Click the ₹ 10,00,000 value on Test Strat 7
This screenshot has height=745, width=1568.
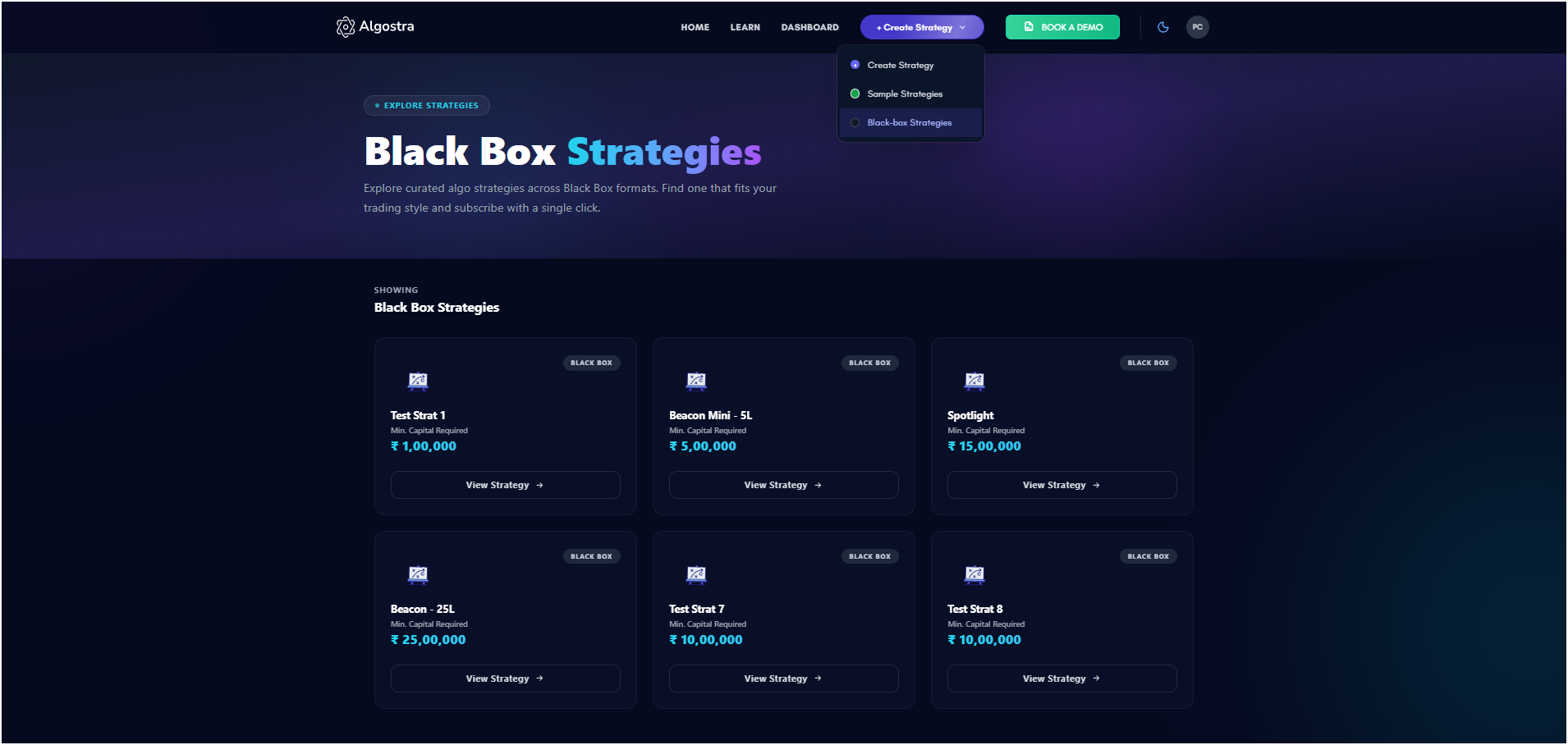click(x=706, y=640)
